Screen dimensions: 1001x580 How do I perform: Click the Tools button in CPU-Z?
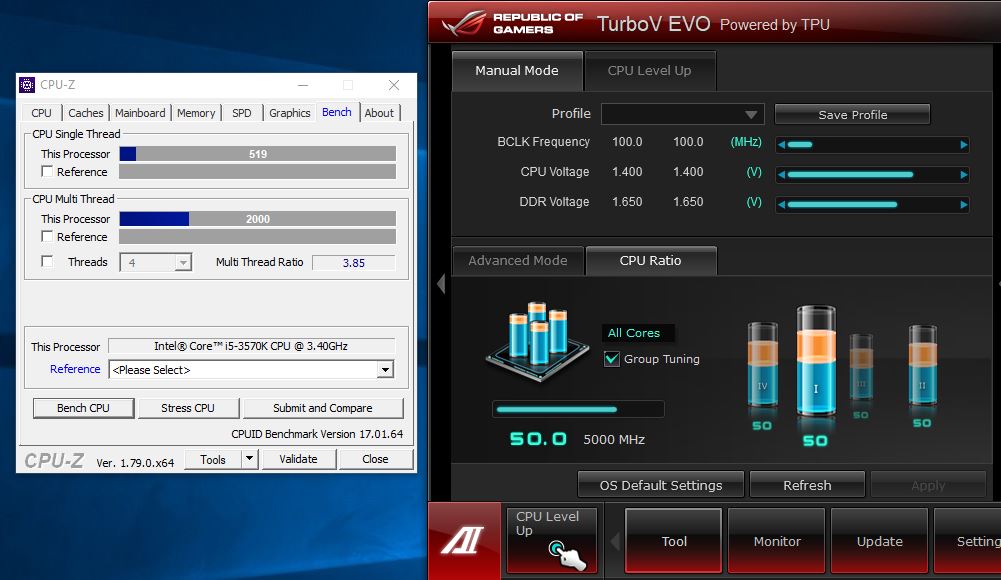point(213,459)
